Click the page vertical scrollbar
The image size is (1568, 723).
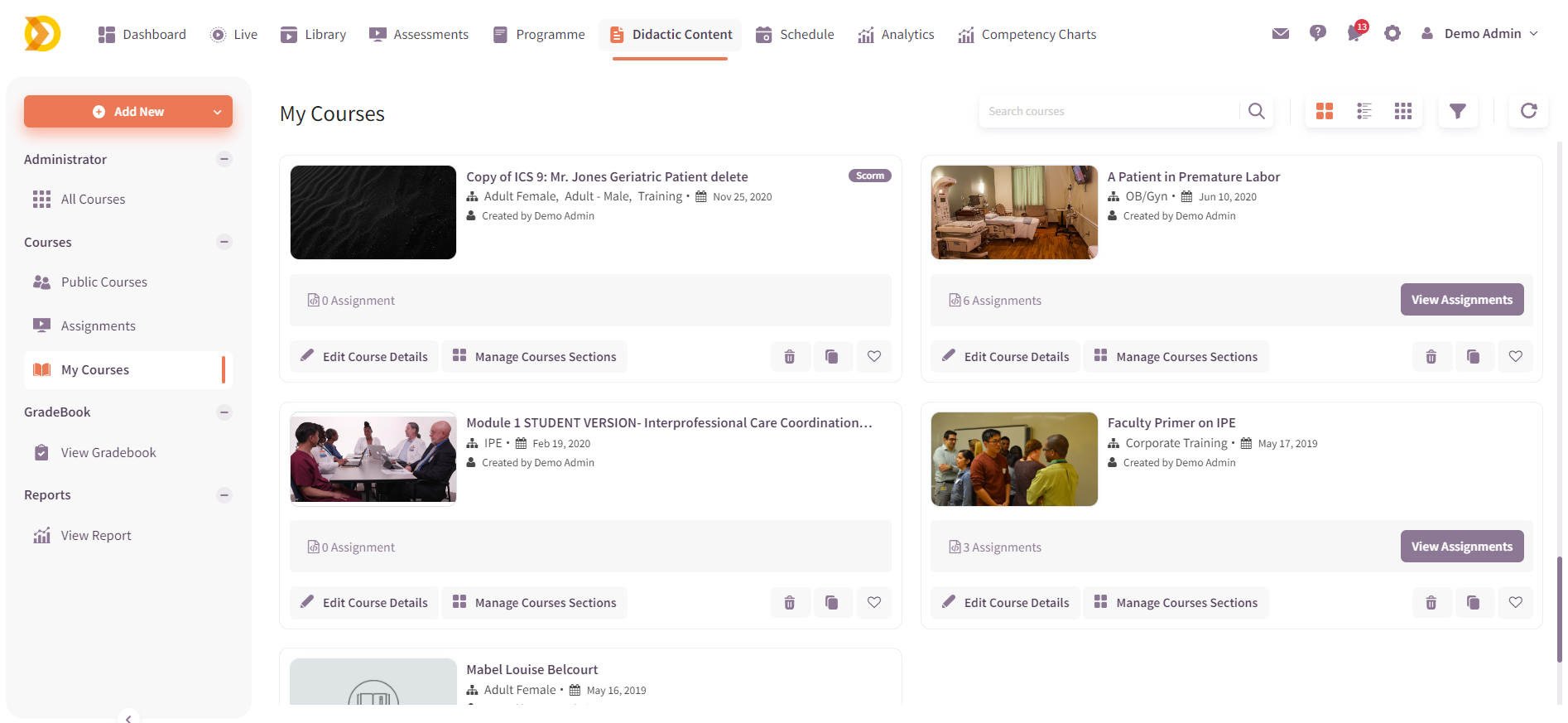coord(1559,609)
